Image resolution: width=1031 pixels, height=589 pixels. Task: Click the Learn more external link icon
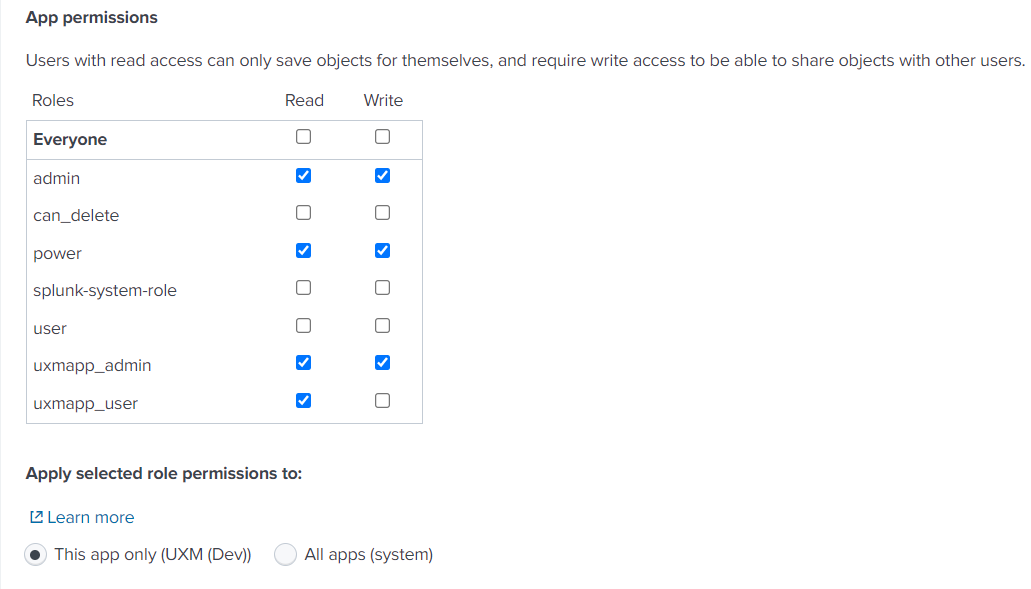[36, 517]
